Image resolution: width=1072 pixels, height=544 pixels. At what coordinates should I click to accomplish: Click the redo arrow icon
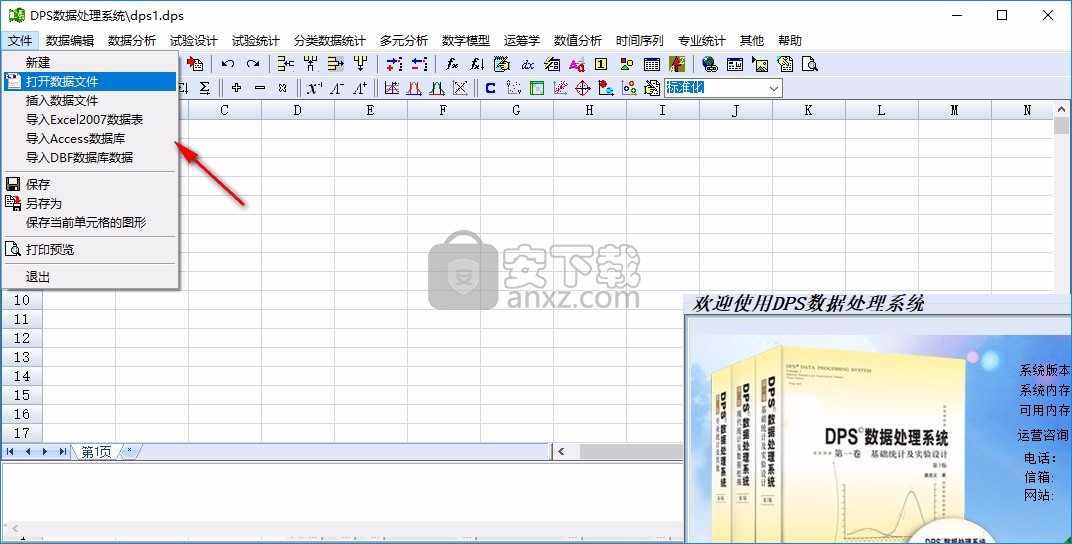tap(253, 64)
